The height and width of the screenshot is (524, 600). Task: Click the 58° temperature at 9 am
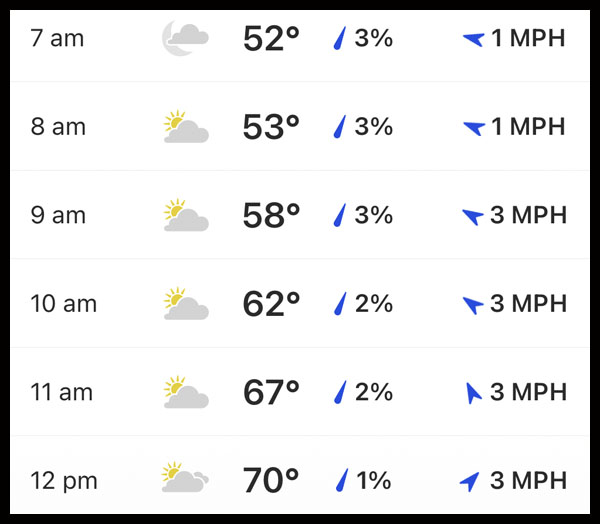(271, 215)
